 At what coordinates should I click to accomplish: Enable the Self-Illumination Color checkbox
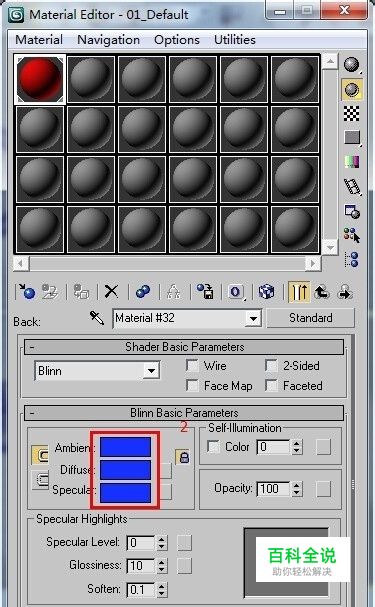point(213,446)
